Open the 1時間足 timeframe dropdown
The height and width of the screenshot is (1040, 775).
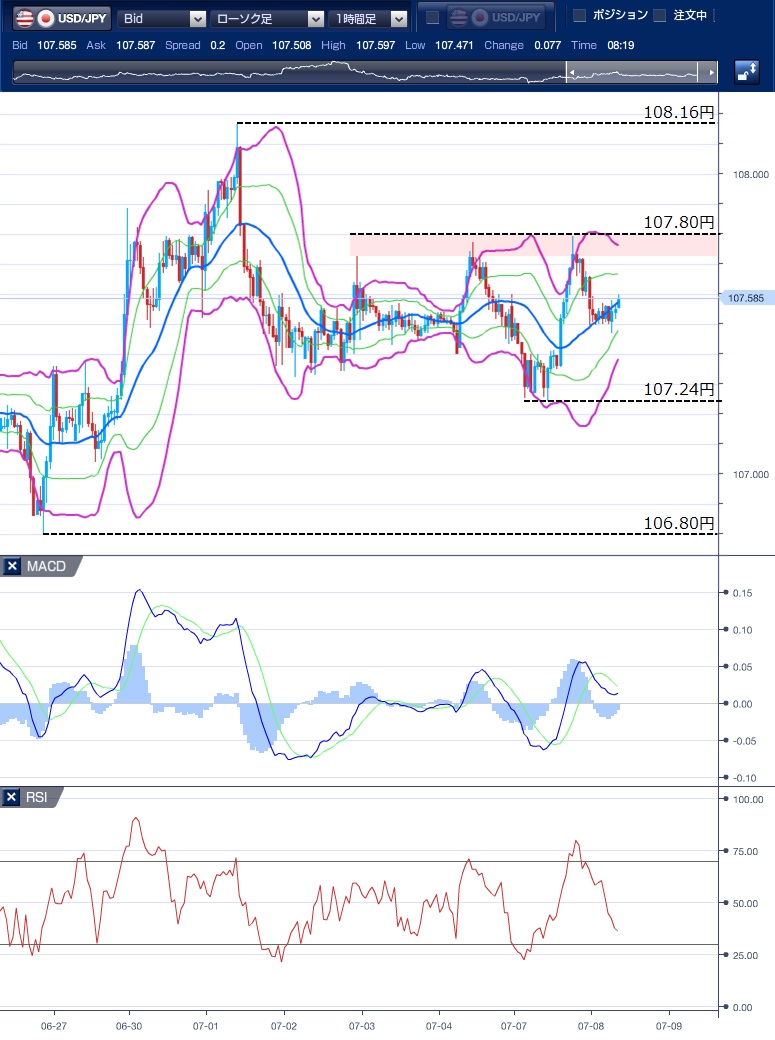coord(370,18)
